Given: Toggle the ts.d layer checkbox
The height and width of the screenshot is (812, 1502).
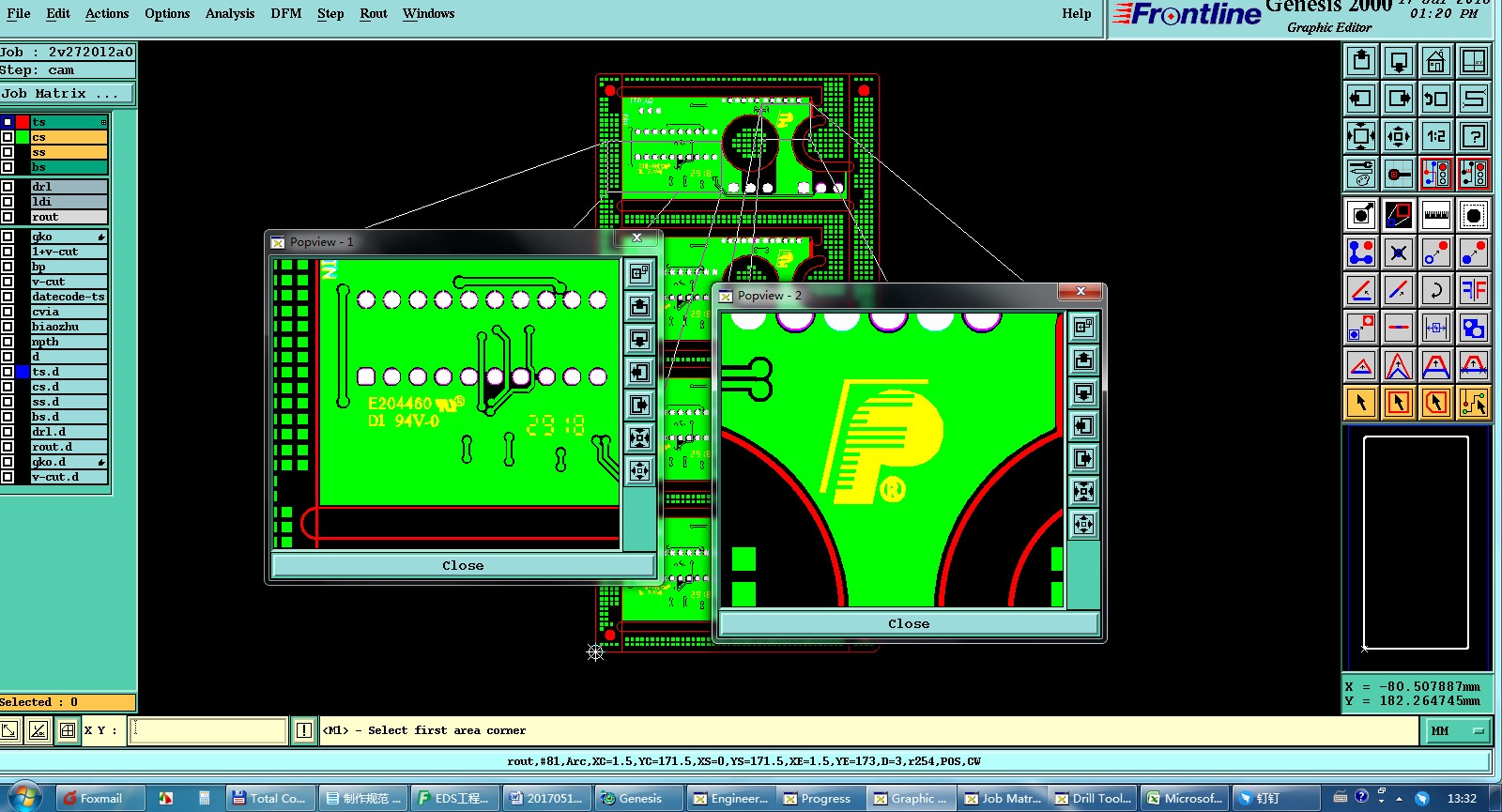Looking at the screenshot, I should [8, 372].
